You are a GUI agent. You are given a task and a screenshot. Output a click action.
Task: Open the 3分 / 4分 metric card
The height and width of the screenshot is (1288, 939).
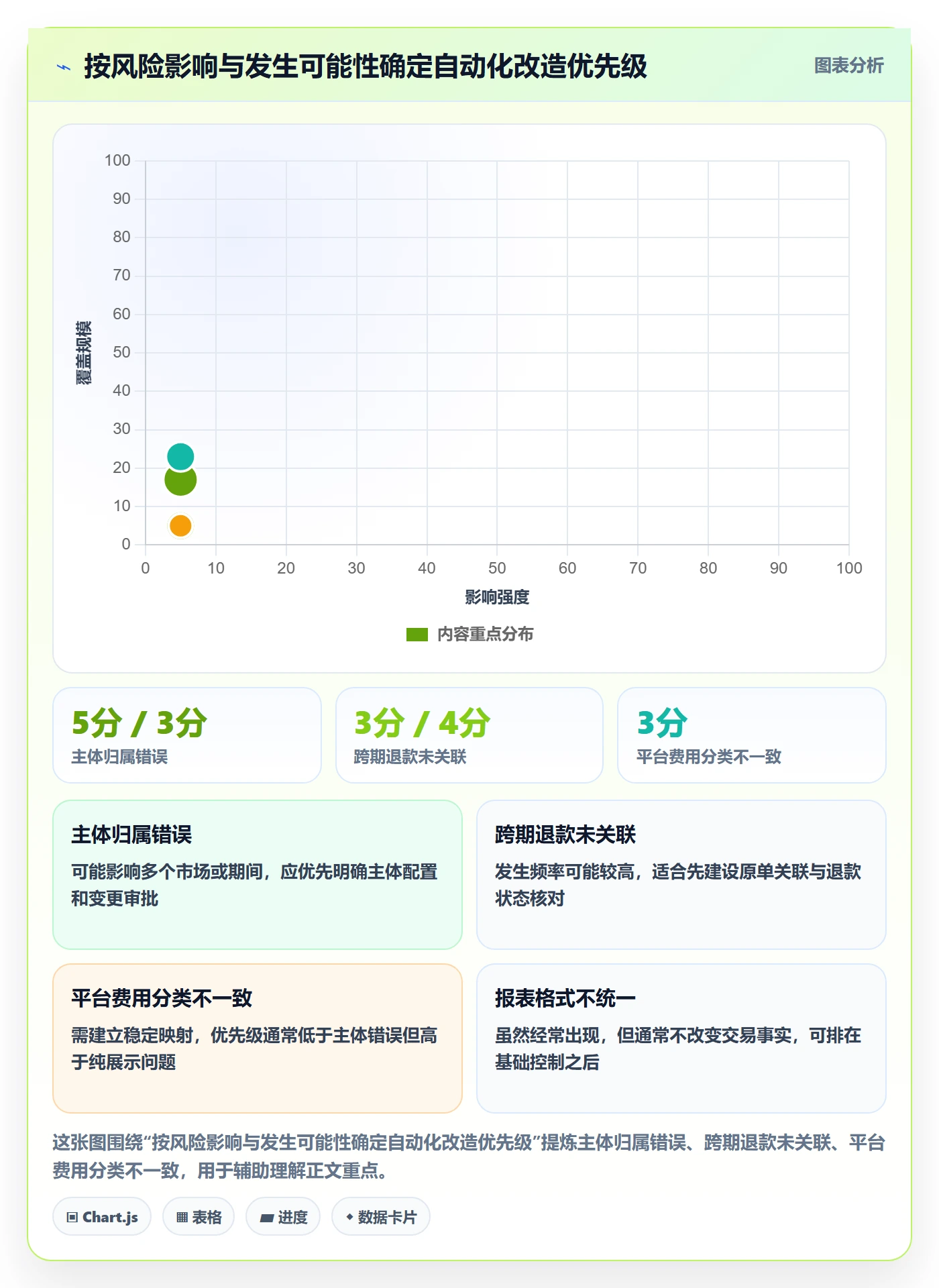coord(469,735)
